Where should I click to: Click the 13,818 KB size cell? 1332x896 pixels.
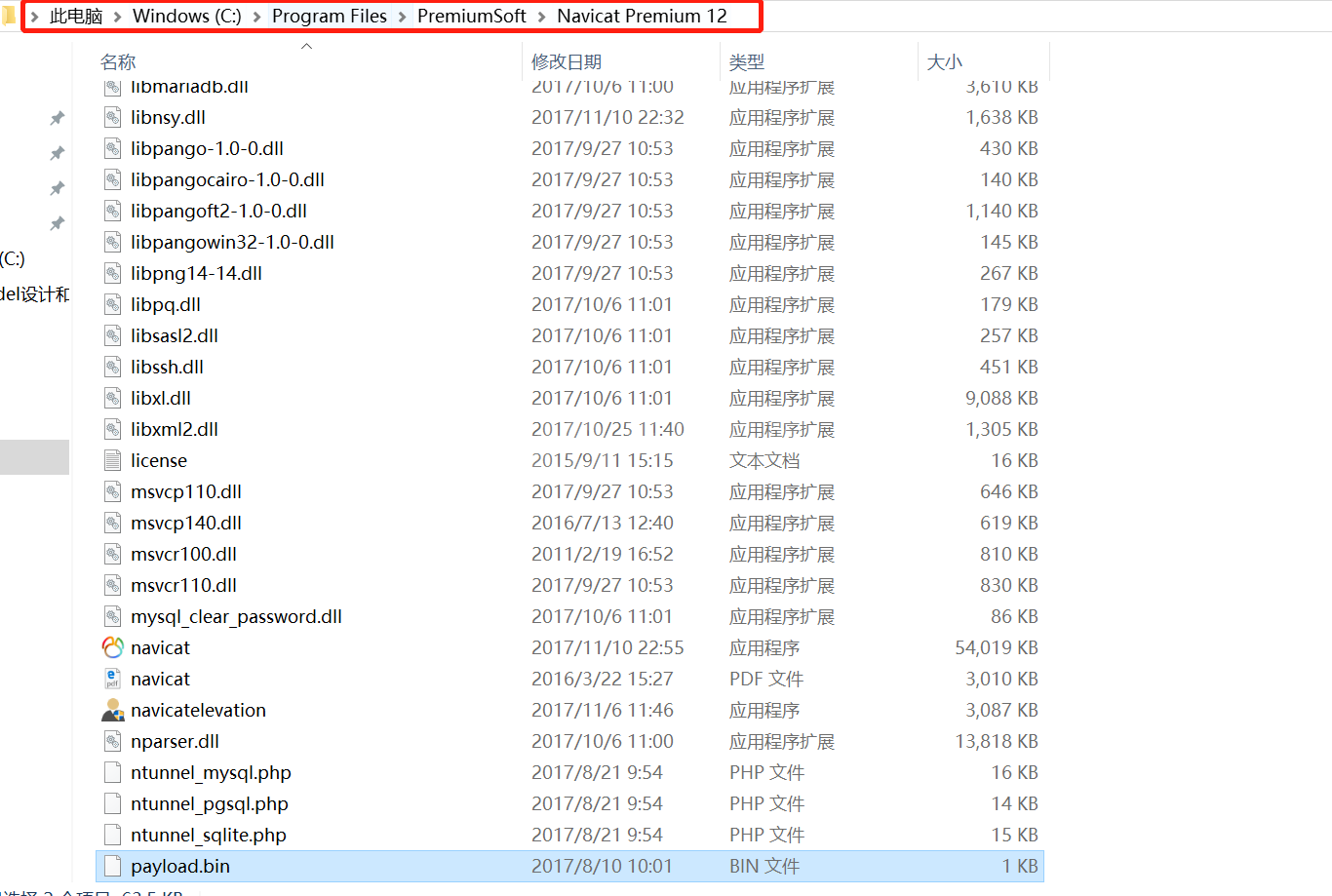[x=997, y=741]
